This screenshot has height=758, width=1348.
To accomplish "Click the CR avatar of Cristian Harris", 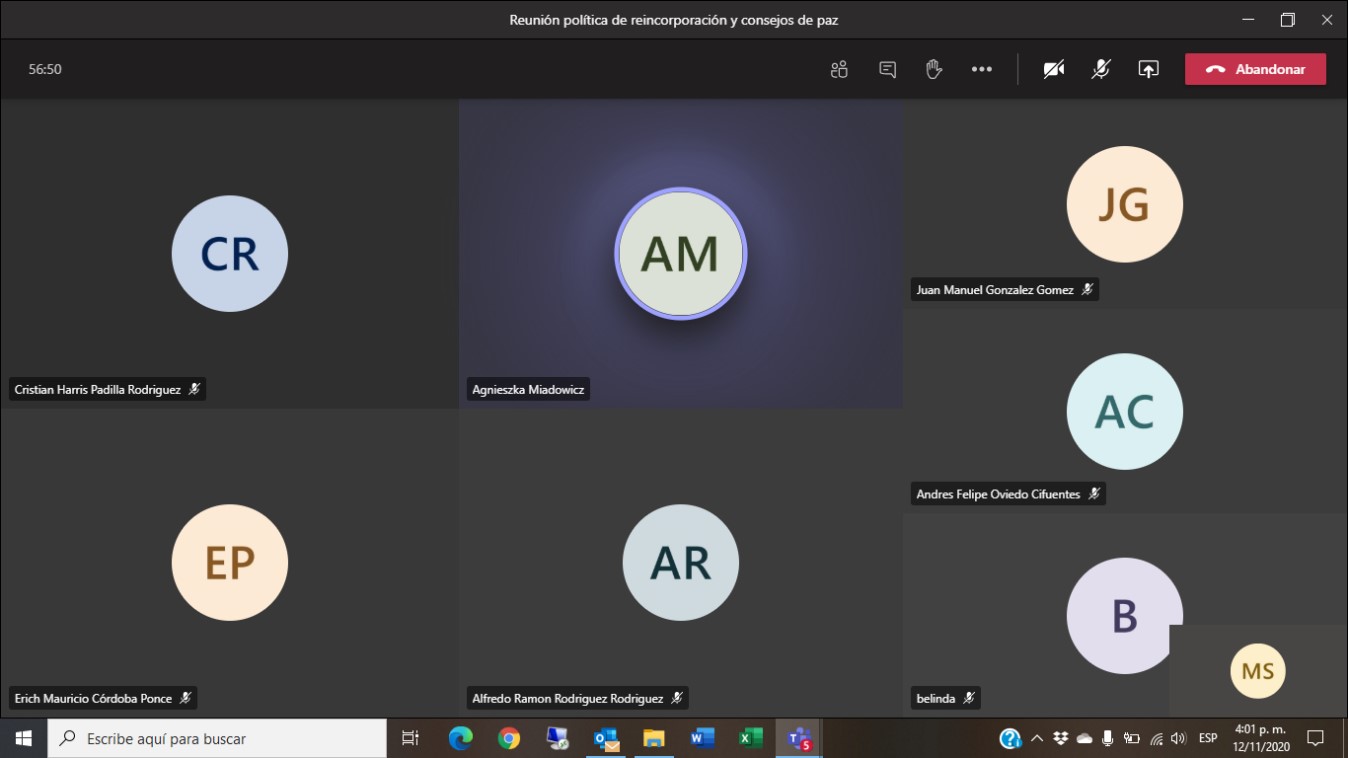I will point(230,254).
